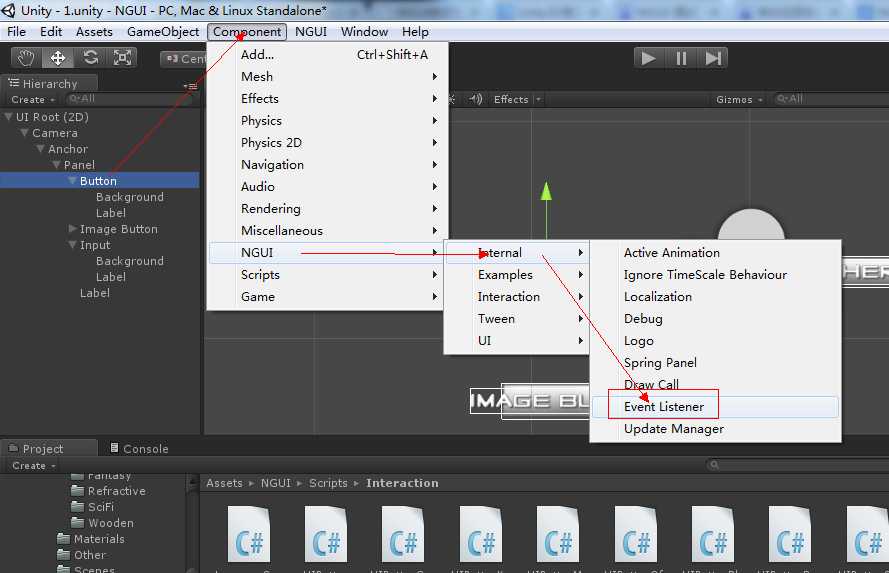Image resolution: width=889 pixels, height=573 pixels.
Task: Collapse the Input node arrow
Action: point(72,245)
